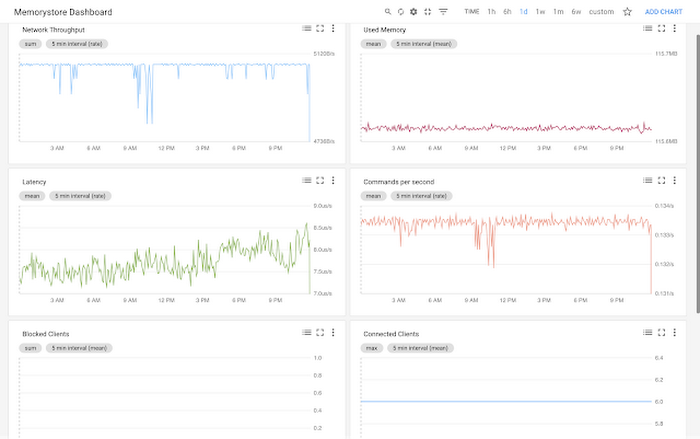The height and width of the screenshot is (439, 700).
Task: Click the vertical scrollbar on right edge
Action: pyautogui.click(x=697, y=174)
